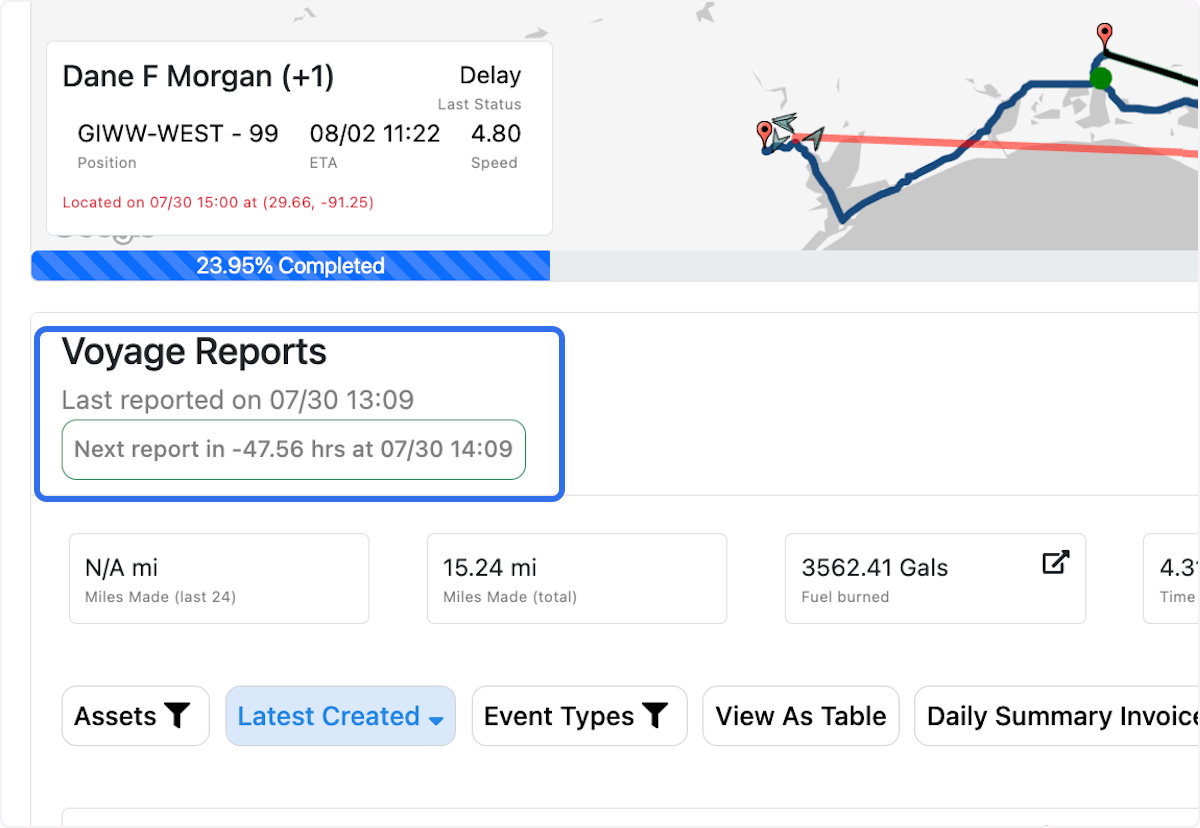Expand the Event Types filter options

point(579,716)
